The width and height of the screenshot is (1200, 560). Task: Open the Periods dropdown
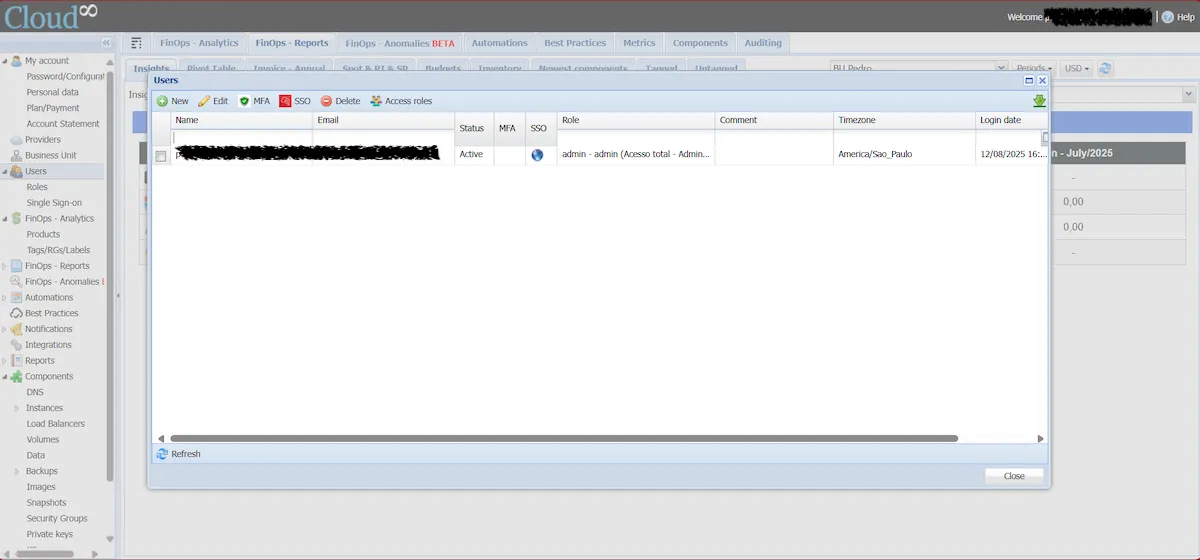coord(1034,69)
